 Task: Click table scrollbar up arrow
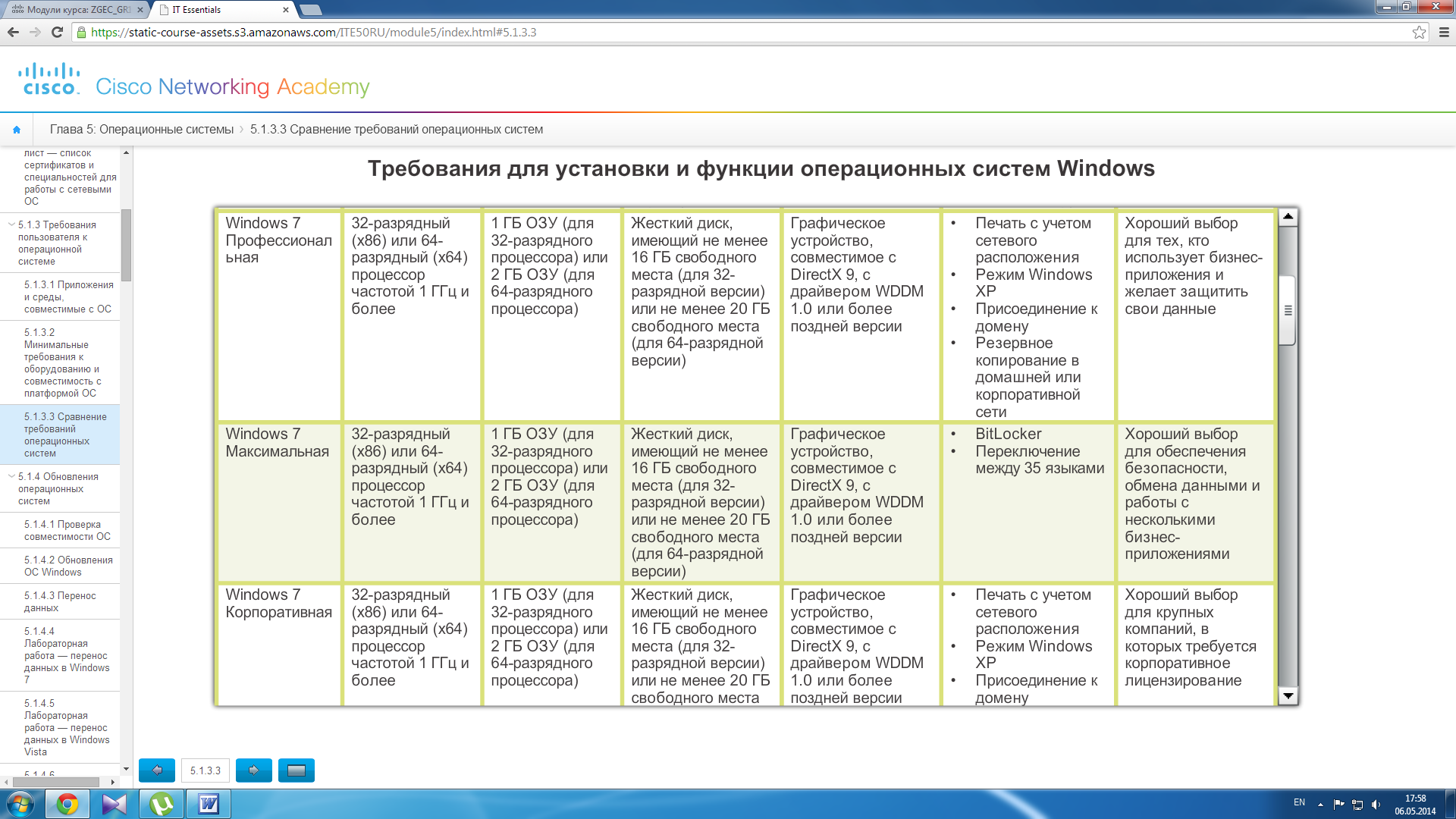click(1288, 217)
